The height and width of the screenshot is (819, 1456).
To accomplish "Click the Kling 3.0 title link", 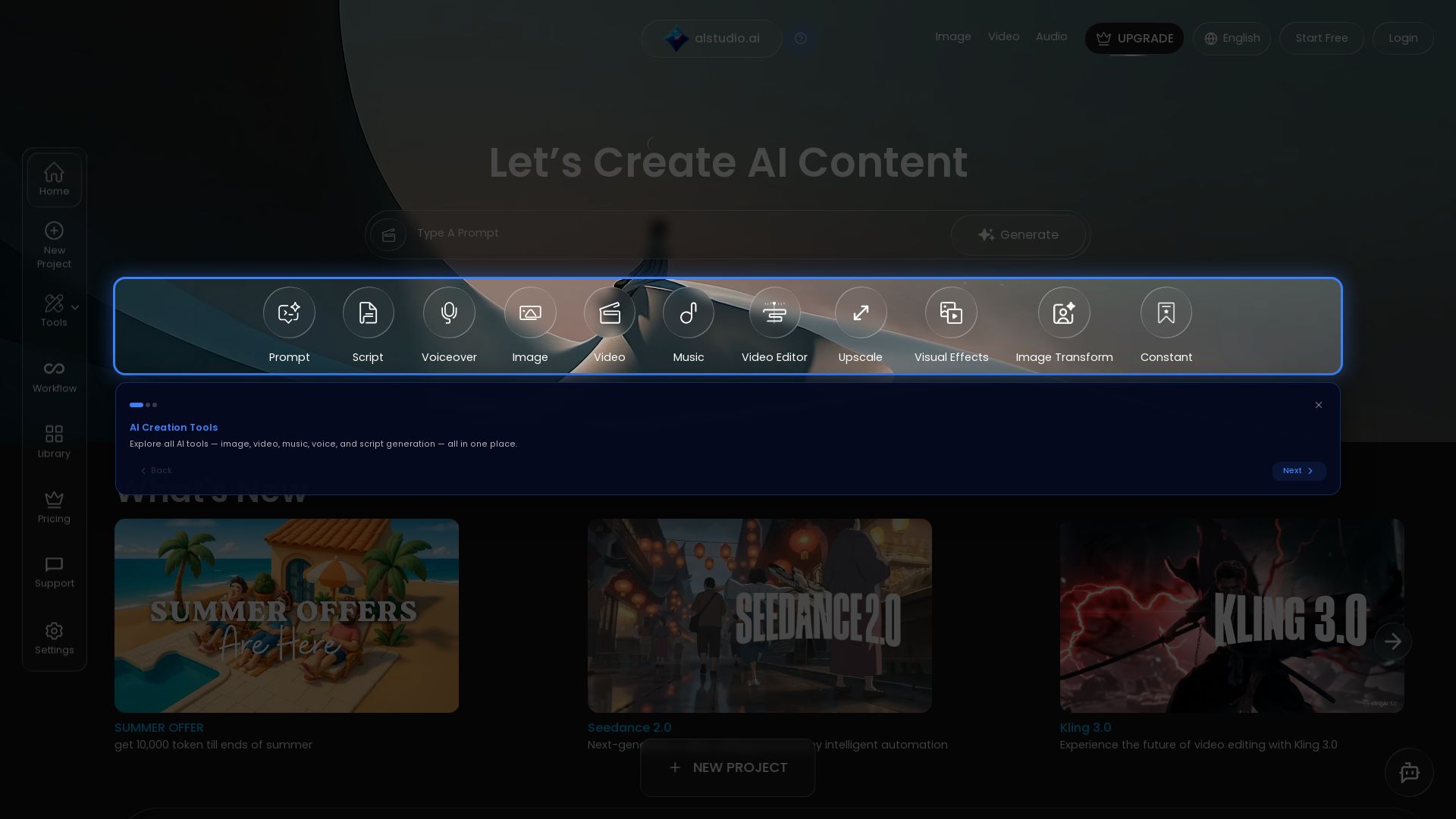I will pos(1085,728).
